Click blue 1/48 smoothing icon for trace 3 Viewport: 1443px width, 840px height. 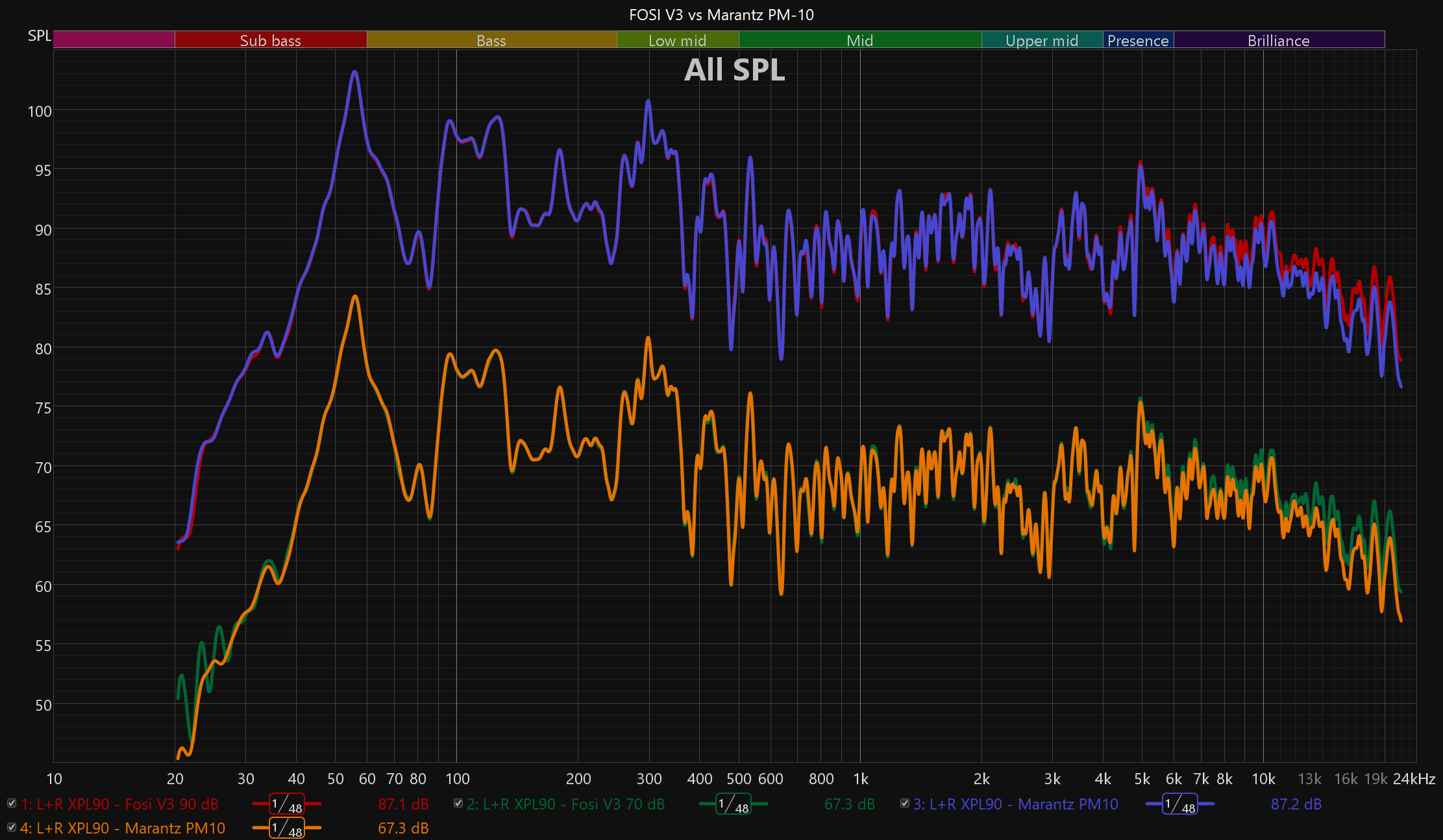[x=1180, y=804]
